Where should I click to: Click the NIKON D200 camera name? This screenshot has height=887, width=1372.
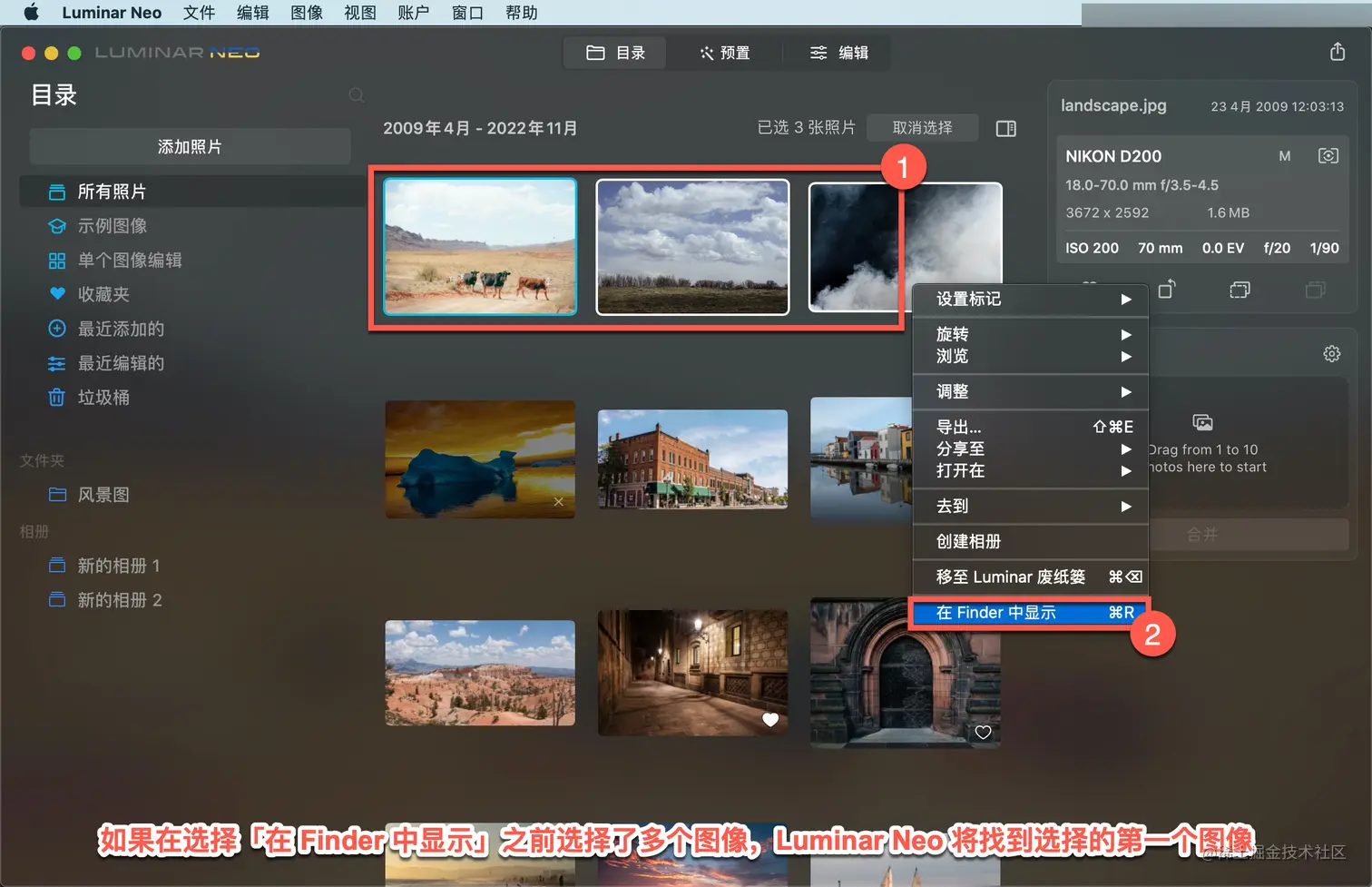(x=1113, y=156)
